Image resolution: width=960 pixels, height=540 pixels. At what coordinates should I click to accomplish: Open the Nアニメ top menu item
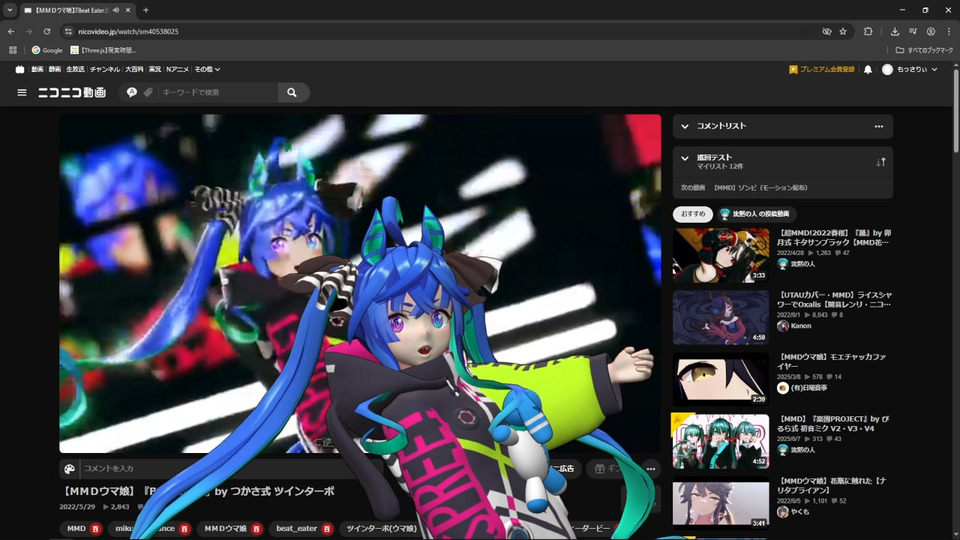point(178,69)
